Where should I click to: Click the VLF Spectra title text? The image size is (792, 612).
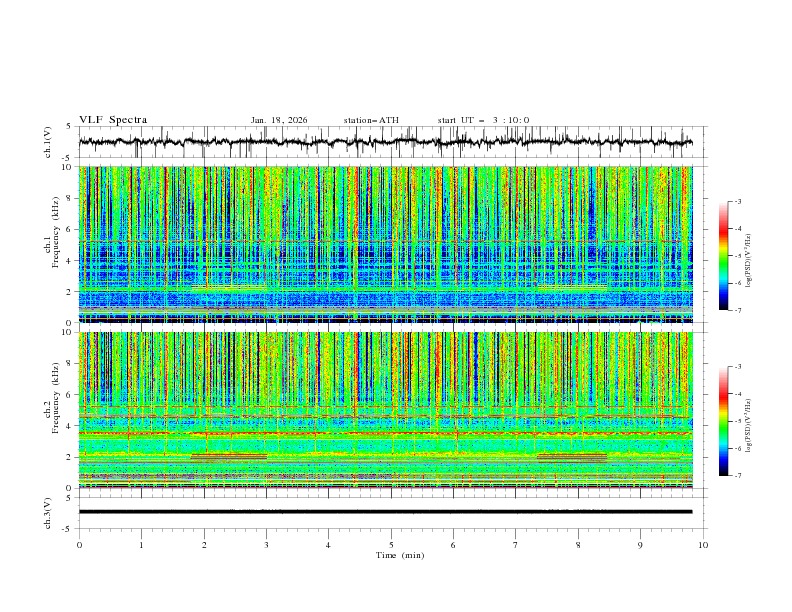click(x=113, y=120)
